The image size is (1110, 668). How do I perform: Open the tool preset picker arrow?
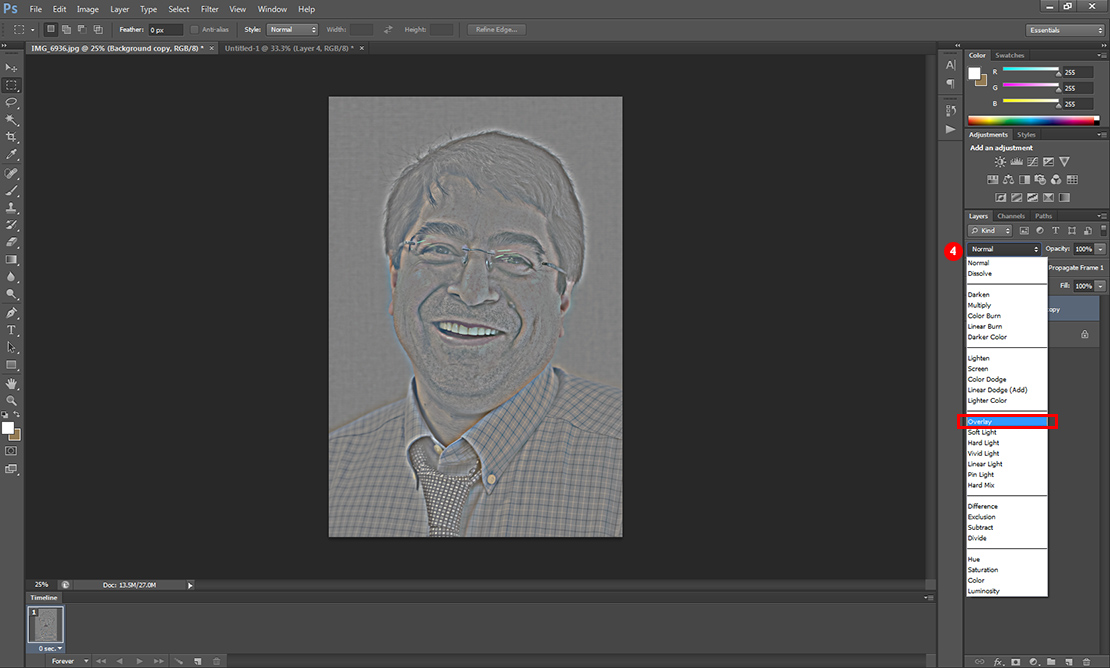[33, 30]
